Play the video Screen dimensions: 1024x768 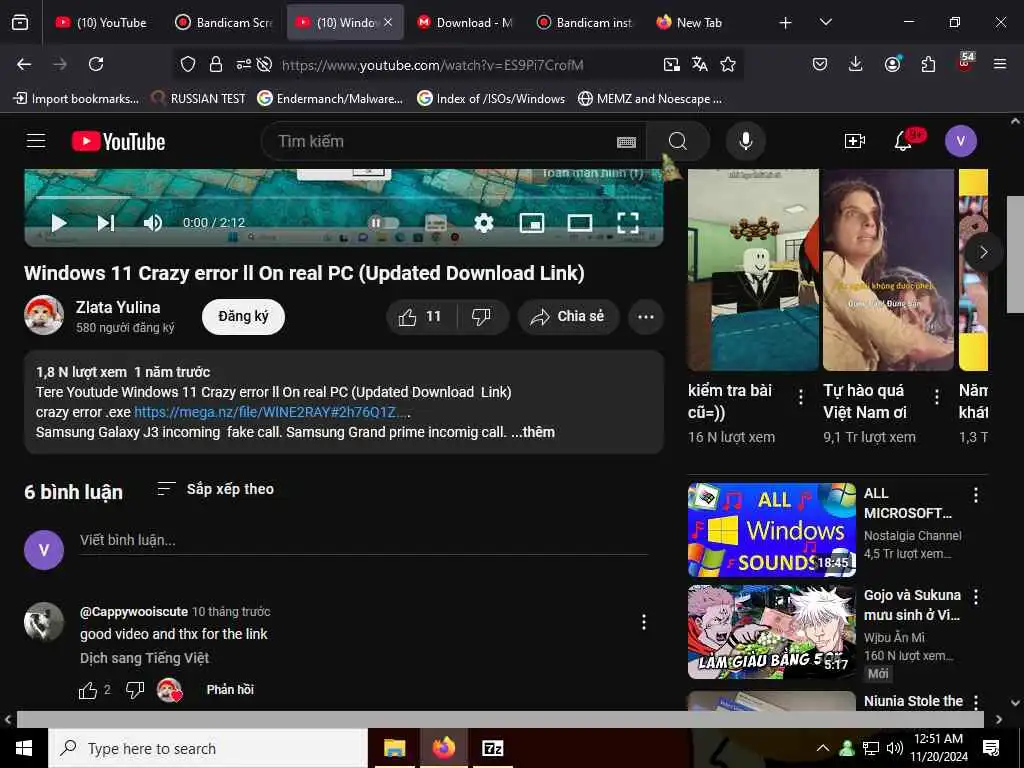pos(59,223)
